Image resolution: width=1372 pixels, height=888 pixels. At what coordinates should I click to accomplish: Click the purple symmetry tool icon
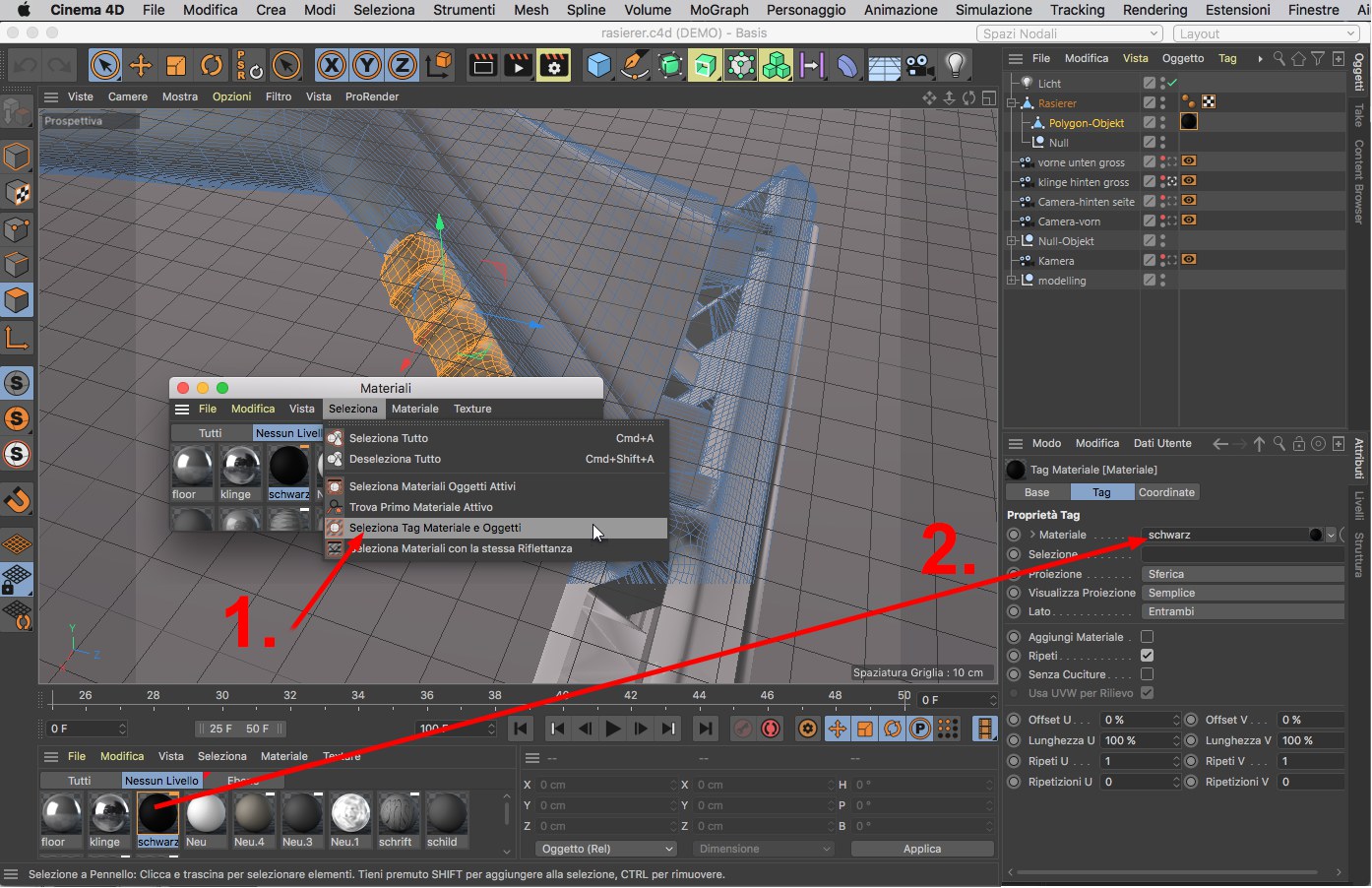812,66
